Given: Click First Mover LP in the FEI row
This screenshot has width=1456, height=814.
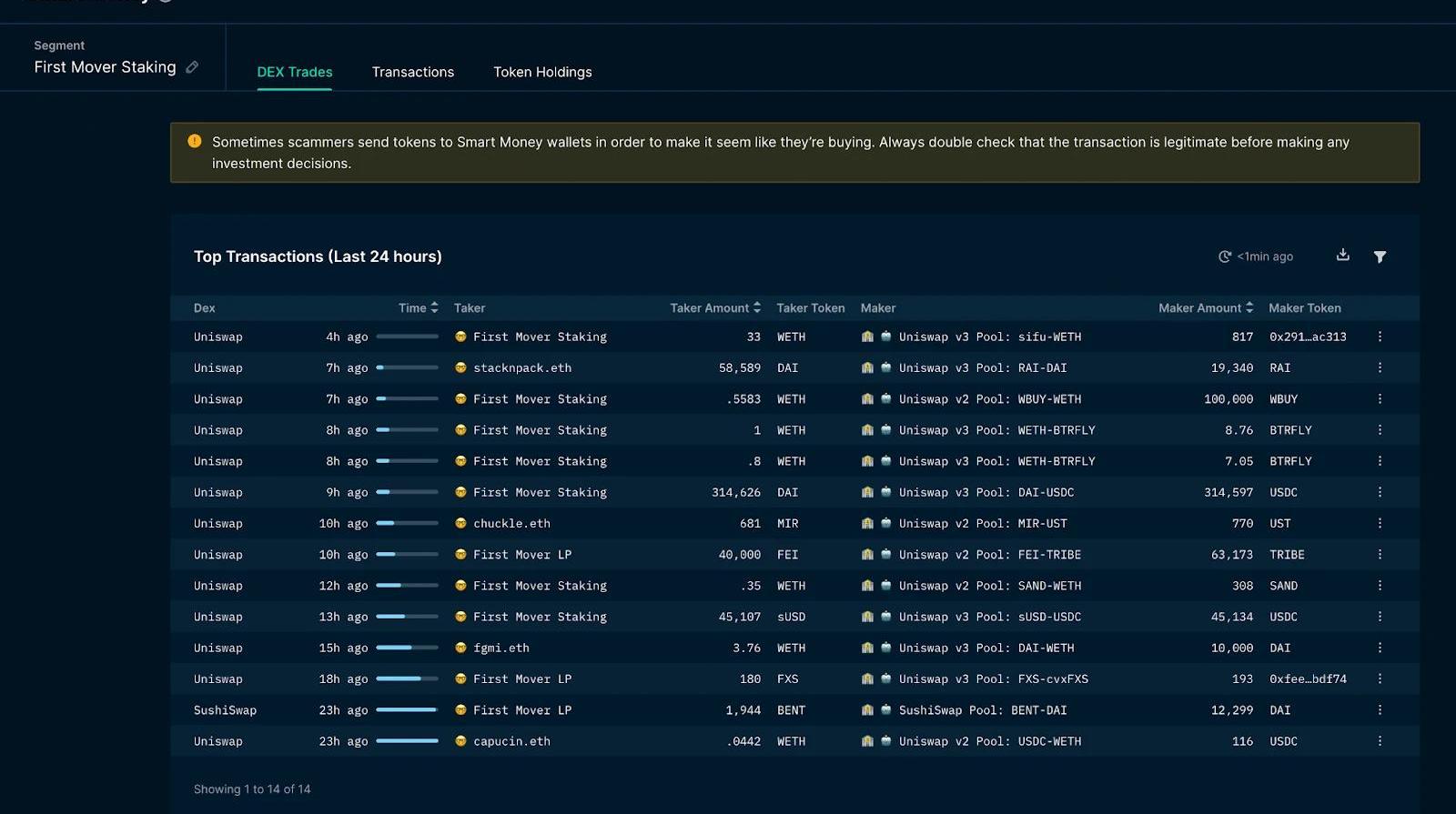Looking at the screenshot, I should (x=522, y=554).
